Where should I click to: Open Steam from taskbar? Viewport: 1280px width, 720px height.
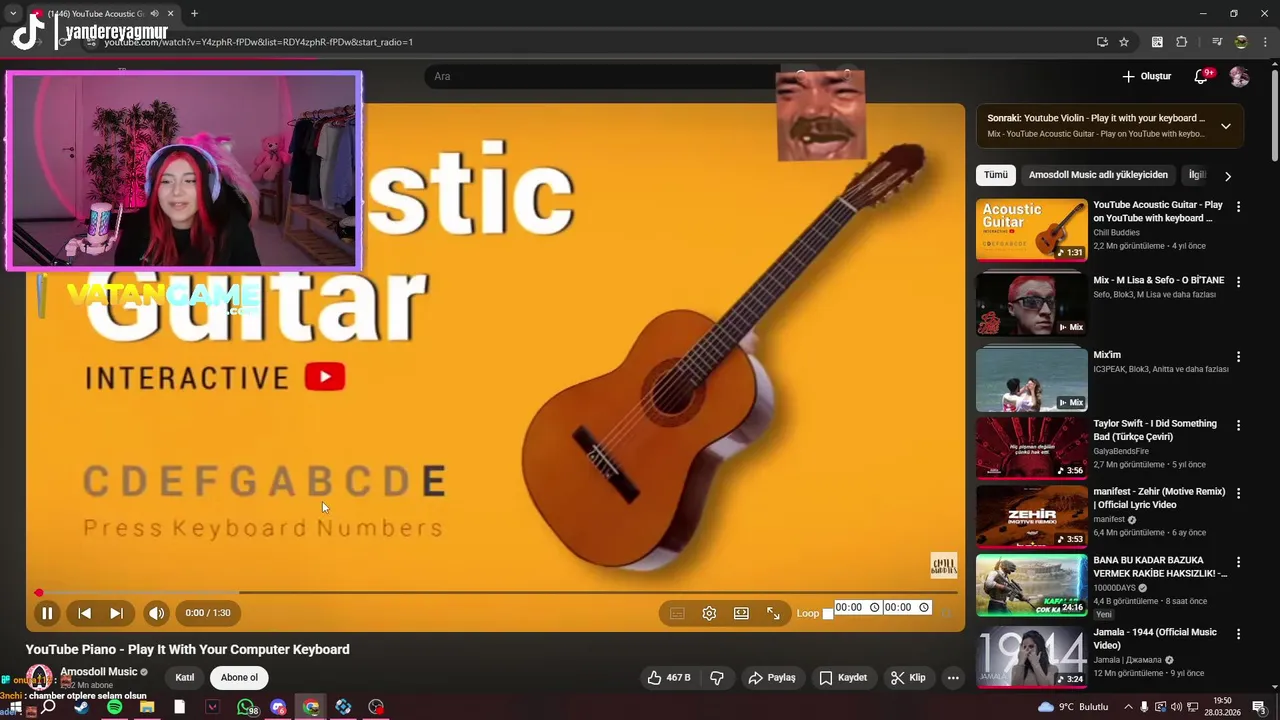(81, 707)
